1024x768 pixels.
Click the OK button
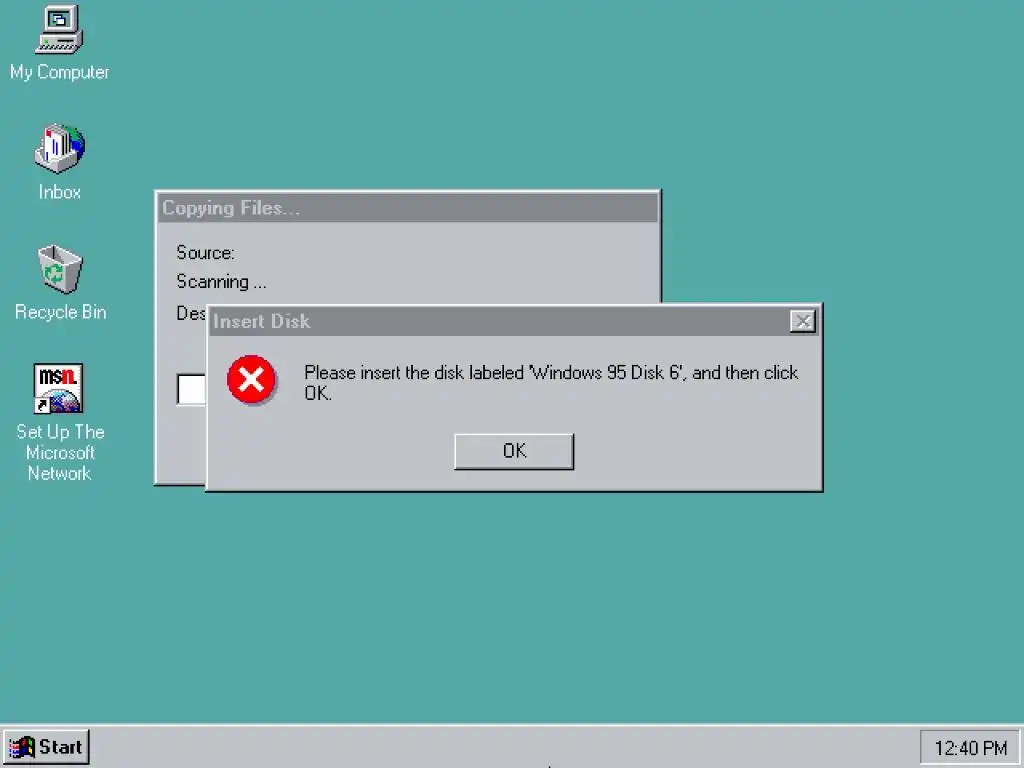click(514, 451)
